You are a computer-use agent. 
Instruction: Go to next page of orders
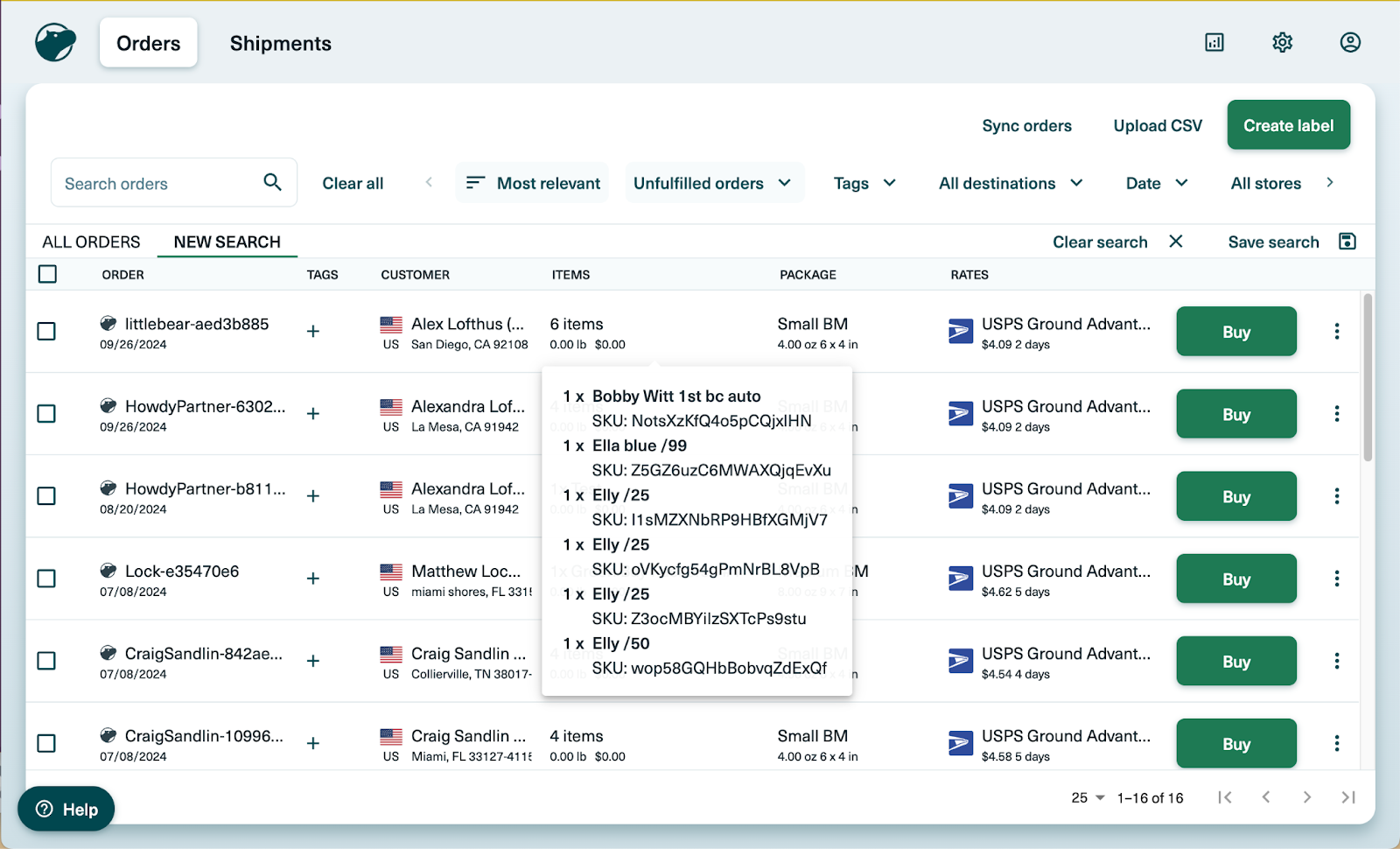click(1306, 797)
